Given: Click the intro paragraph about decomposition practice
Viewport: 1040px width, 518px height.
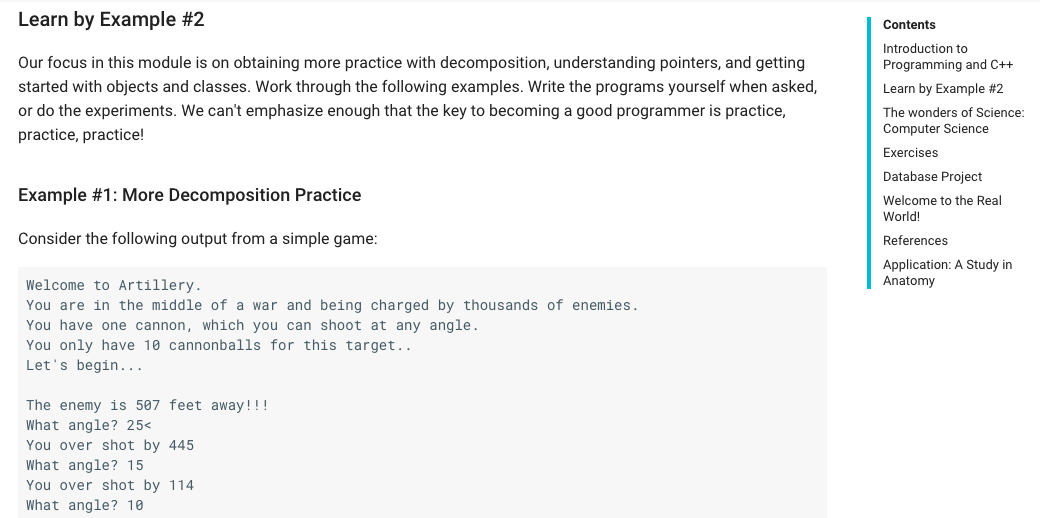Looking at the screenshot, I should click(417, 99).
